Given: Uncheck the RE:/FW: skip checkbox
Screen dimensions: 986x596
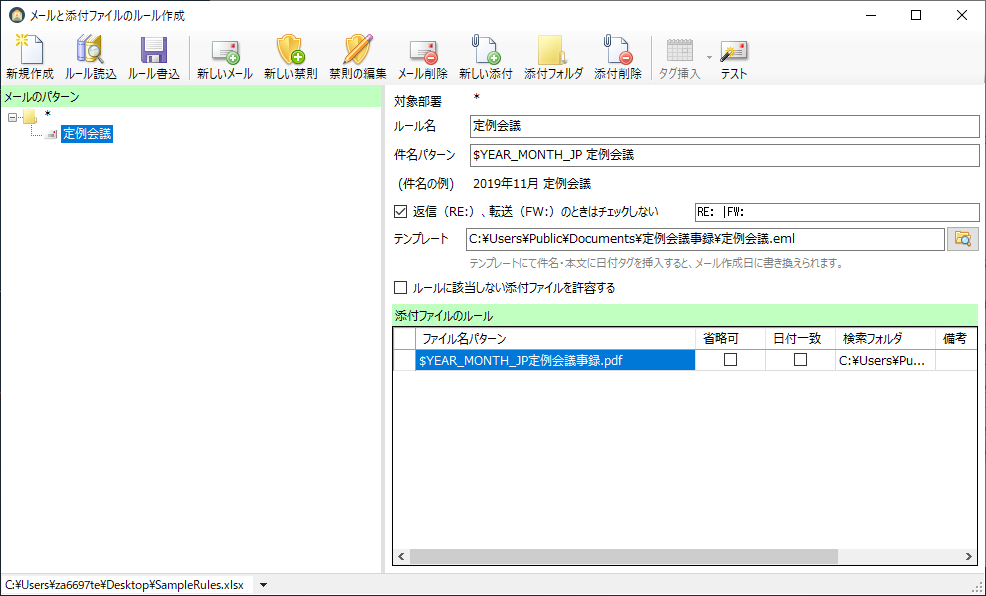Looking at the screenshot, I should [x=401, y=212].
